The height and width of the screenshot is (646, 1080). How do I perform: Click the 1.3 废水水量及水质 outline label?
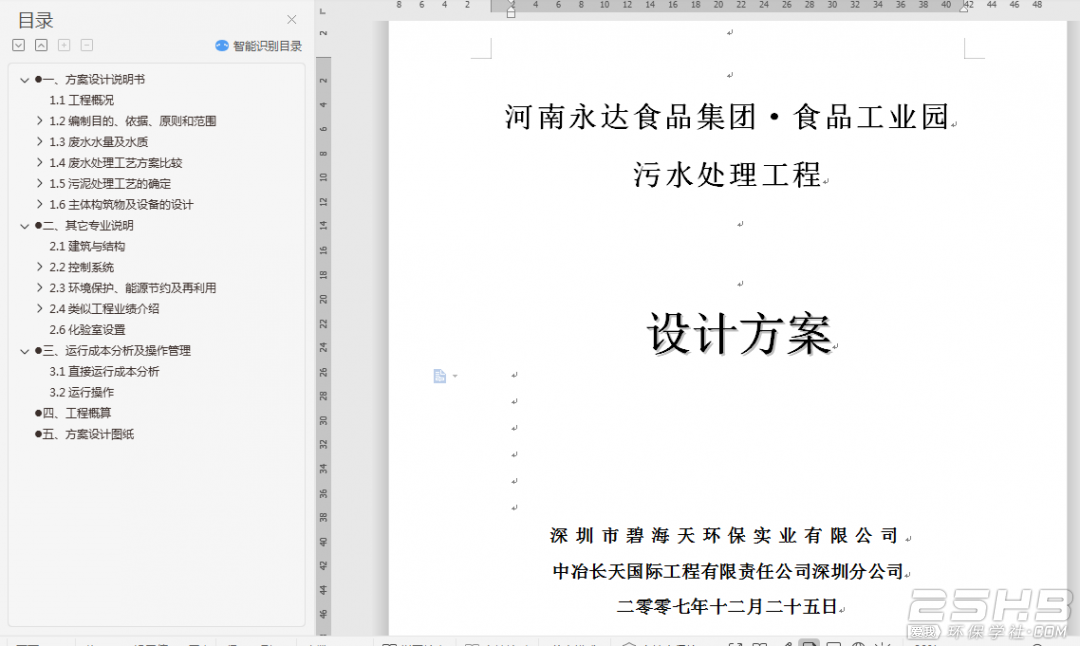[98, 142]
